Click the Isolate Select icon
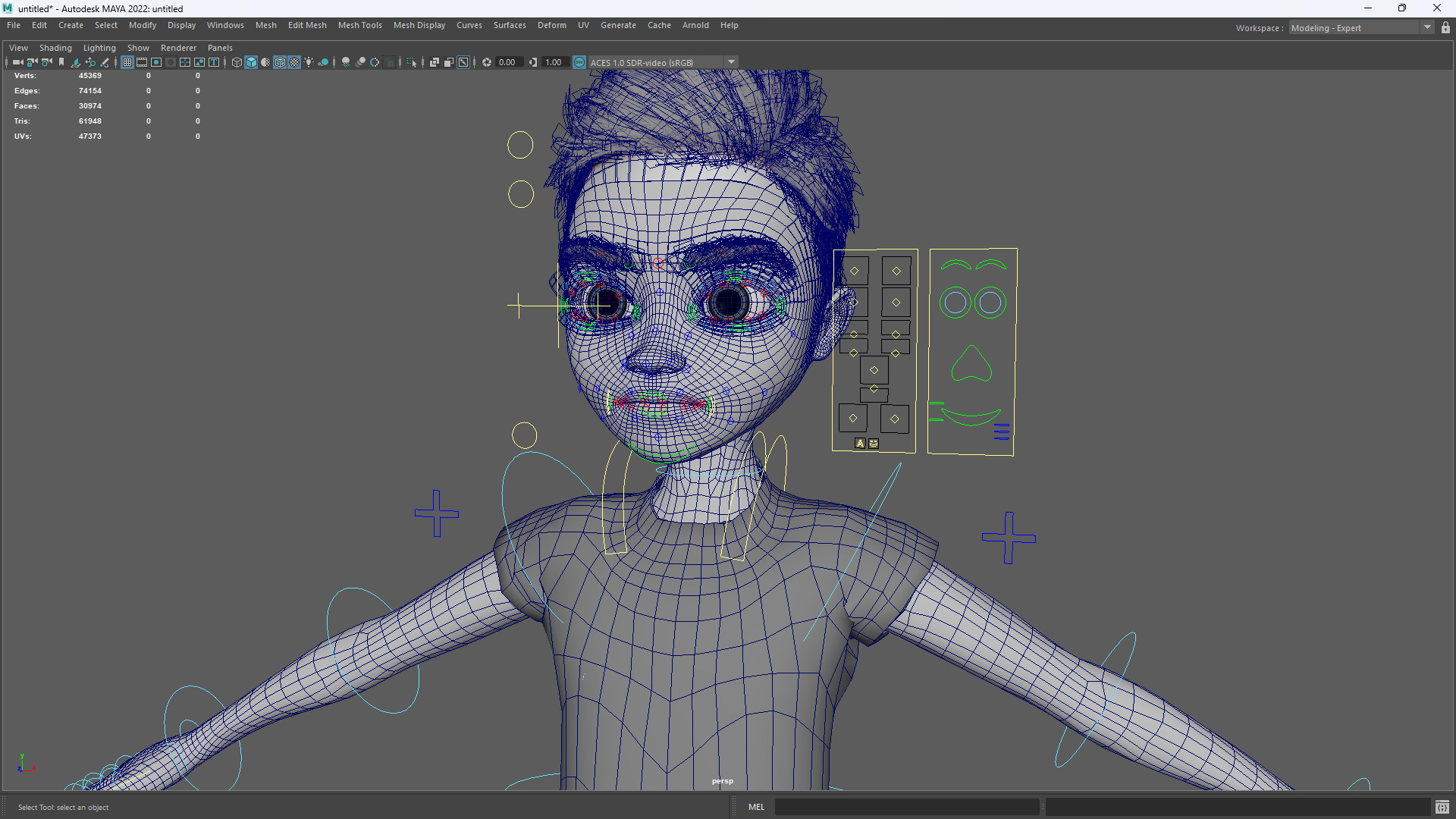1456x819 pixels. 411,62
